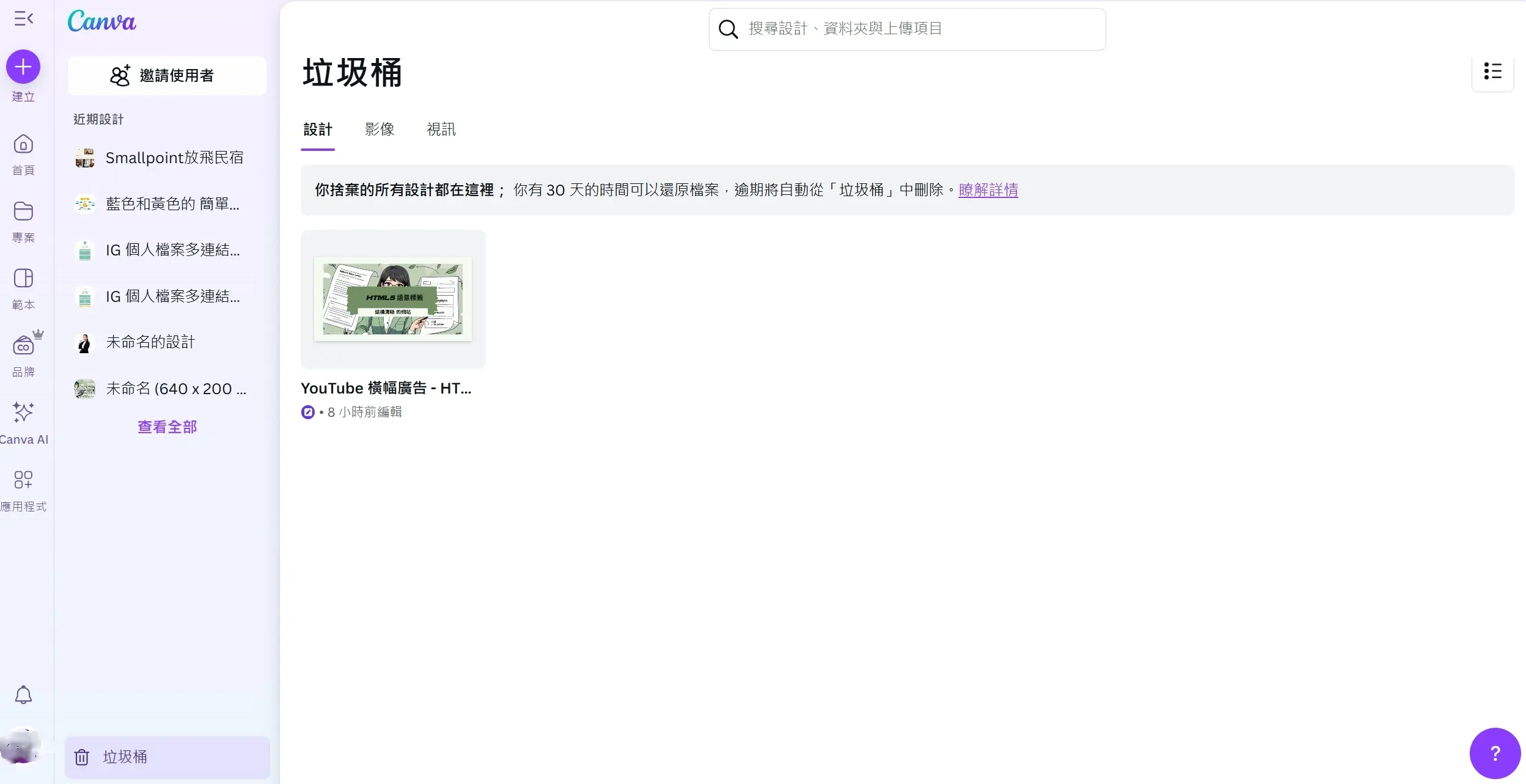Switch to the 影像 tab
The image size is (1526, 784).
[x=380, y=130]
